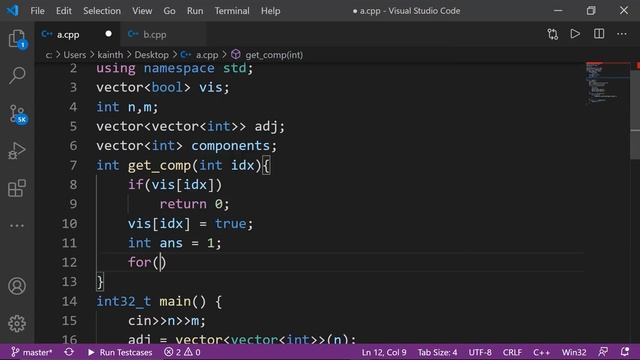Click the Desktop breadcrumb
Viewport: 640px width, 360px height.
pos(151,55)
